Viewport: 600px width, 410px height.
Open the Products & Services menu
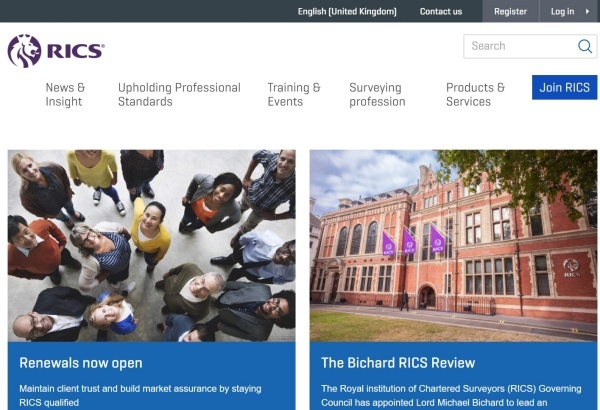coord(475,95)
